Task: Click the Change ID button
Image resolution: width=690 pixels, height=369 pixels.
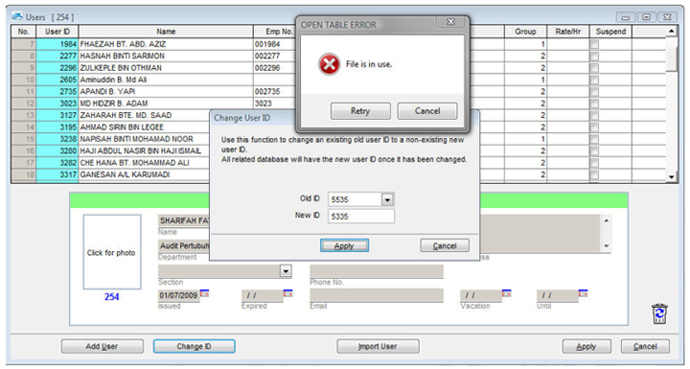Action: tap(194, 347)
